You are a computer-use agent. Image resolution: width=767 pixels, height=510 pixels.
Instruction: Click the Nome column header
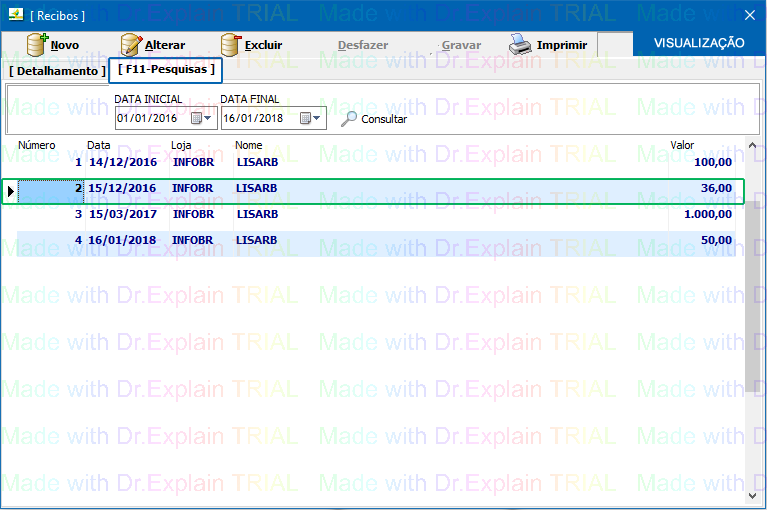pyautogui.click(x=247, y=145)
